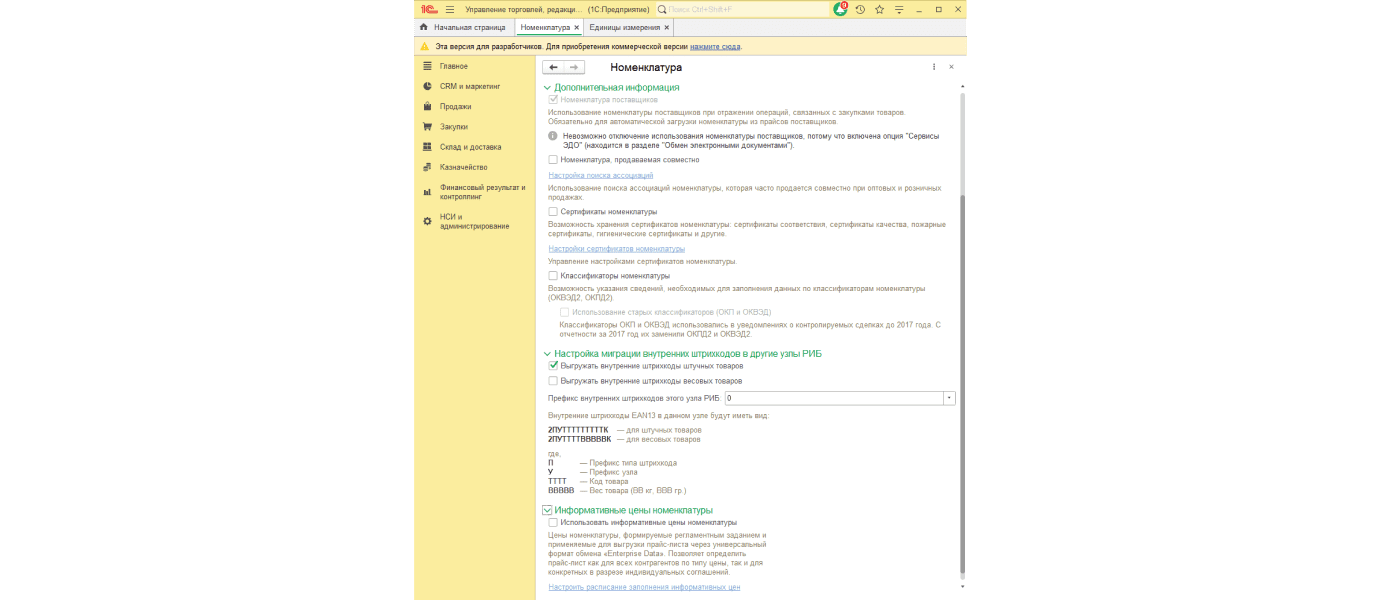
Task: Click the vertical scrollbar thumb
Action: (963, 385)
